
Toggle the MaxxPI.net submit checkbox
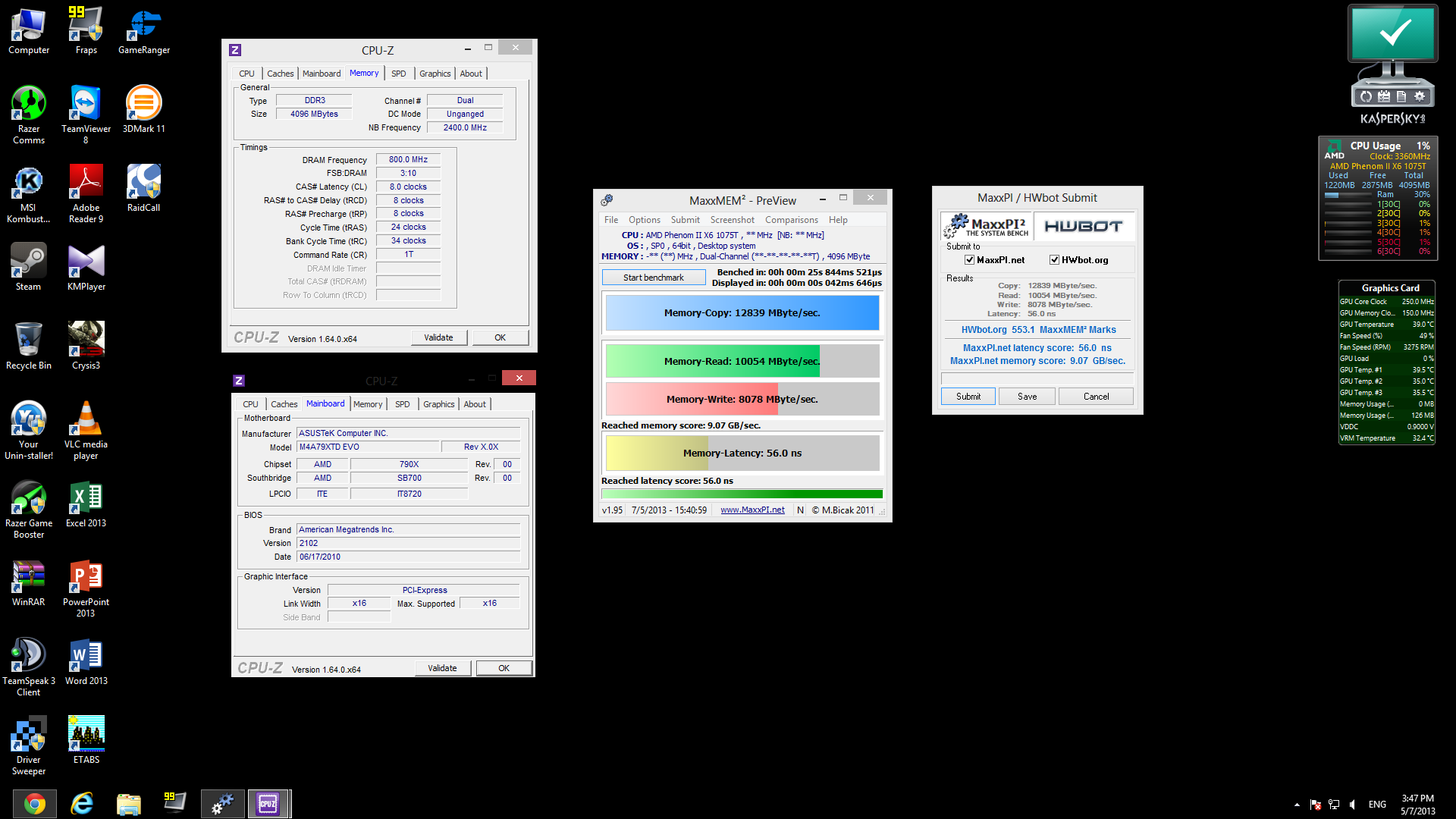[x=969, y=260]
